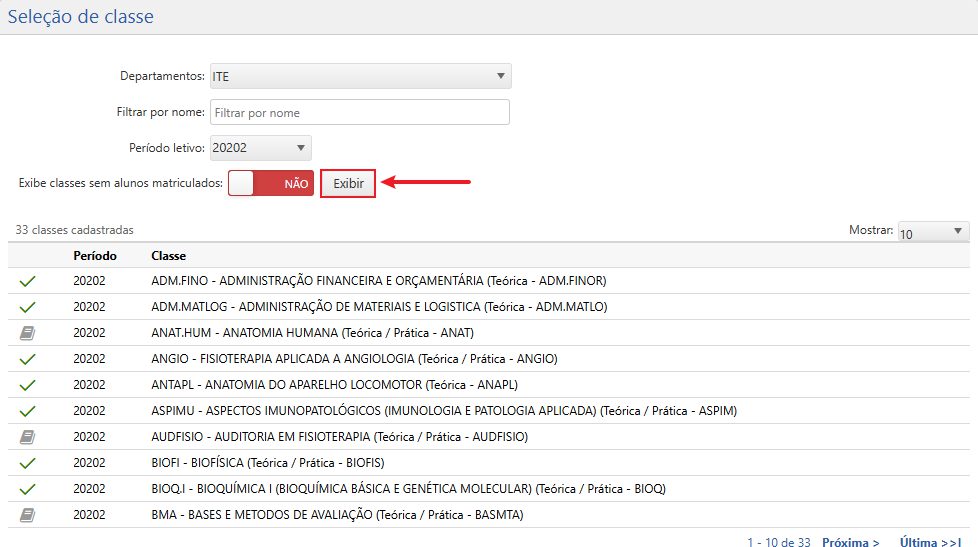Viewport: 978px width, 547px height.
Task: Click green checkmark icon for ANTAPL row
Action: pos(27,385)
